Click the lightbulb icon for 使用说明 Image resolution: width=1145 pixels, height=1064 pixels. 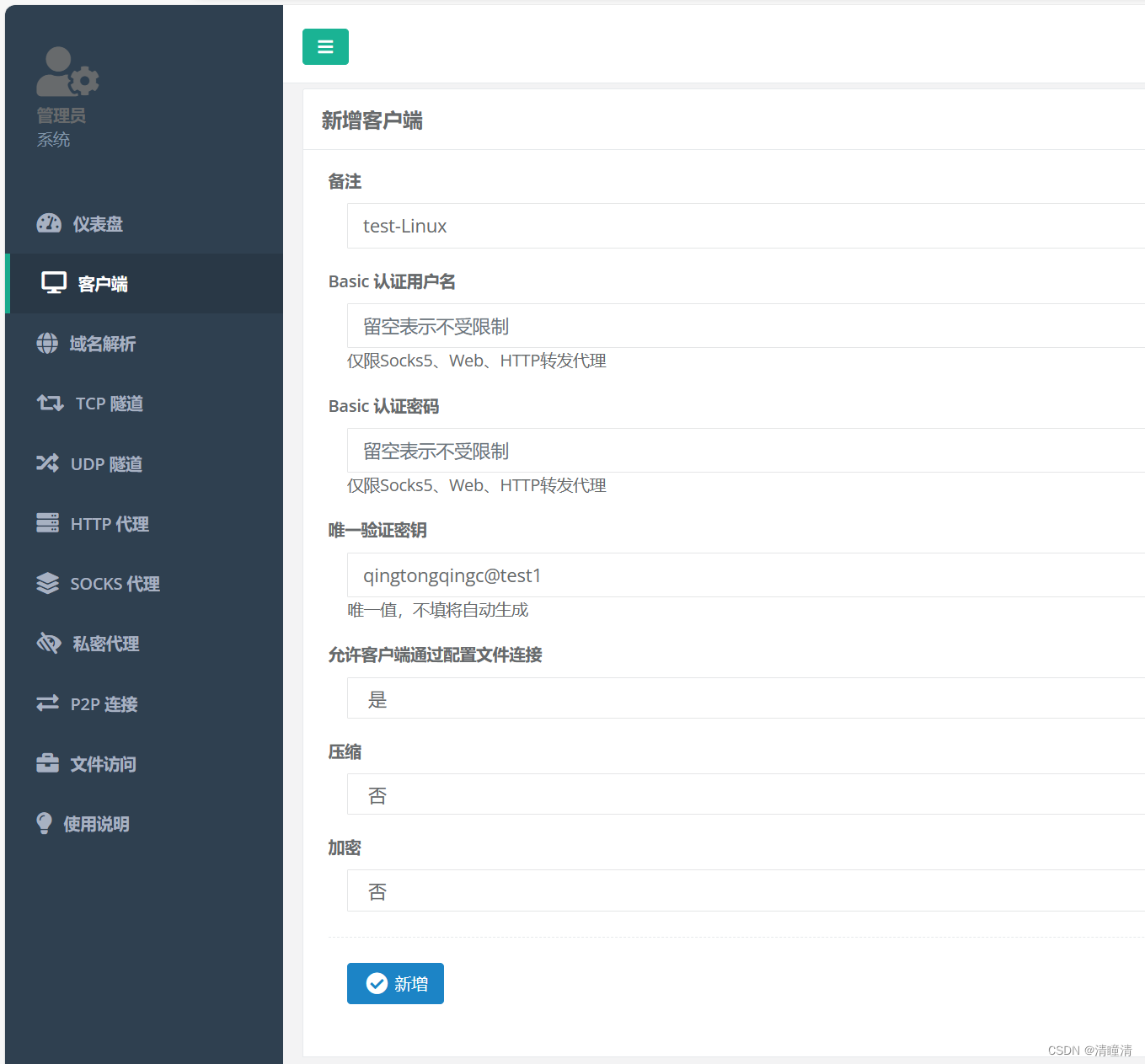click(x=44, y=823)
